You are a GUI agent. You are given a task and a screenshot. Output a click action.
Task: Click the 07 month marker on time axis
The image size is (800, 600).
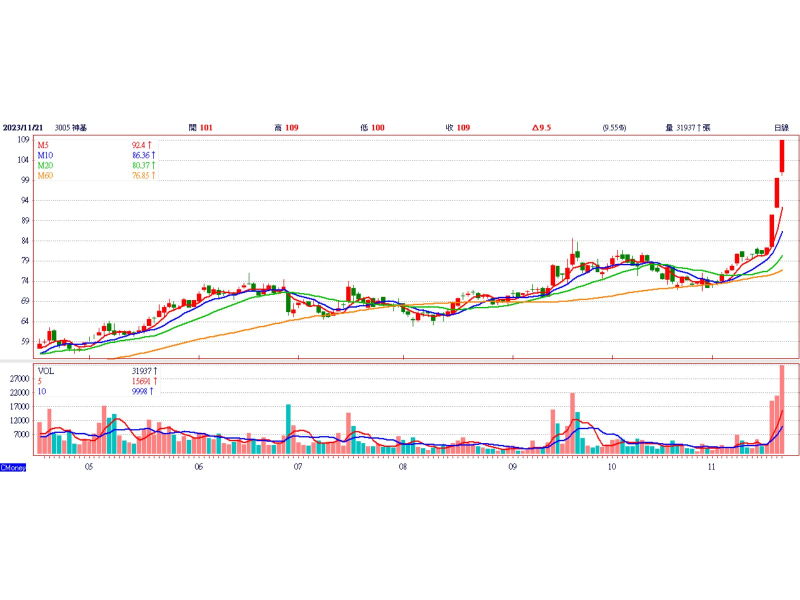pos(298,467)
